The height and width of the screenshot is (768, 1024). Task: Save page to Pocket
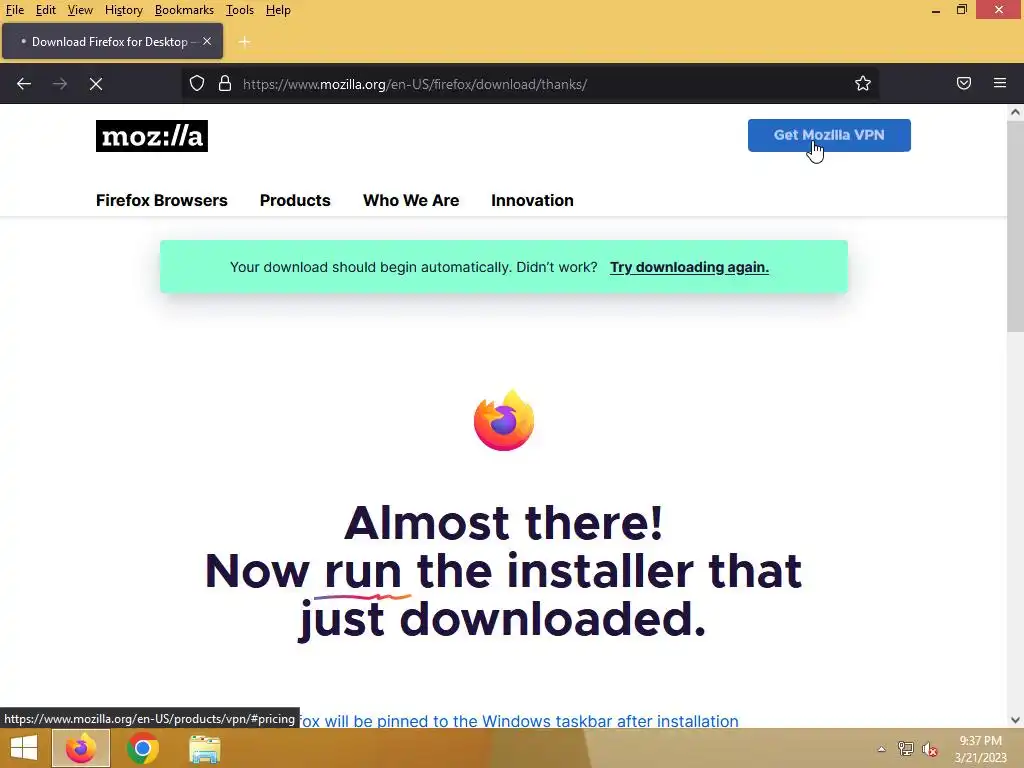[x=964, y=84]
